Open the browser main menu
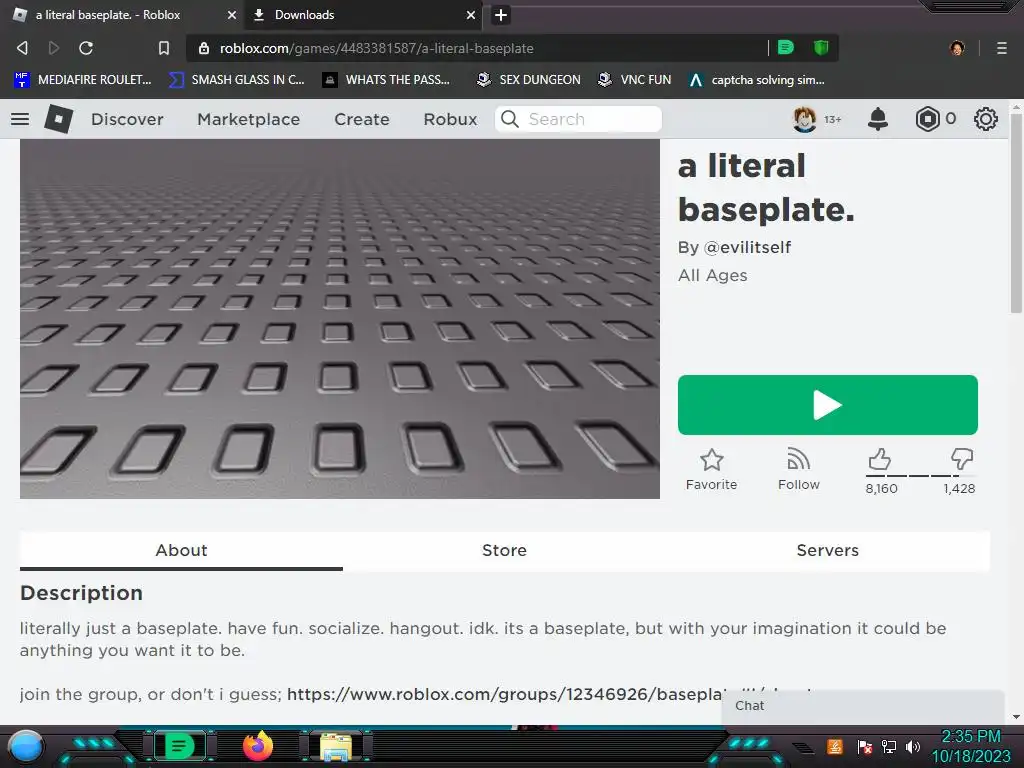The image size is (1024, 768). pos(1002,48)
